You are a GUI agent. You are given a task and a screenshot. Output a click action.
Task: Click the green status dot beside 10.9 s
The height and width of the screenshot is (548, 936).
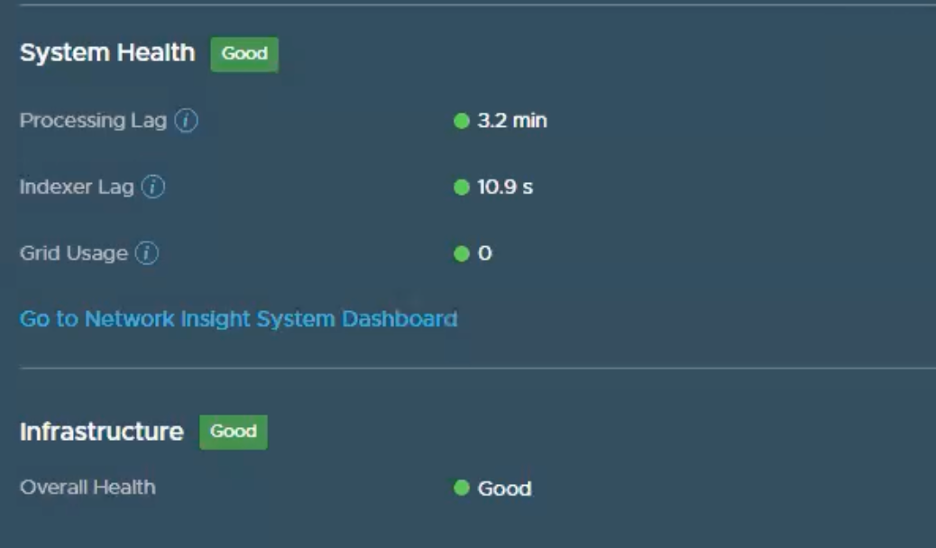click(x=461, y=187)
